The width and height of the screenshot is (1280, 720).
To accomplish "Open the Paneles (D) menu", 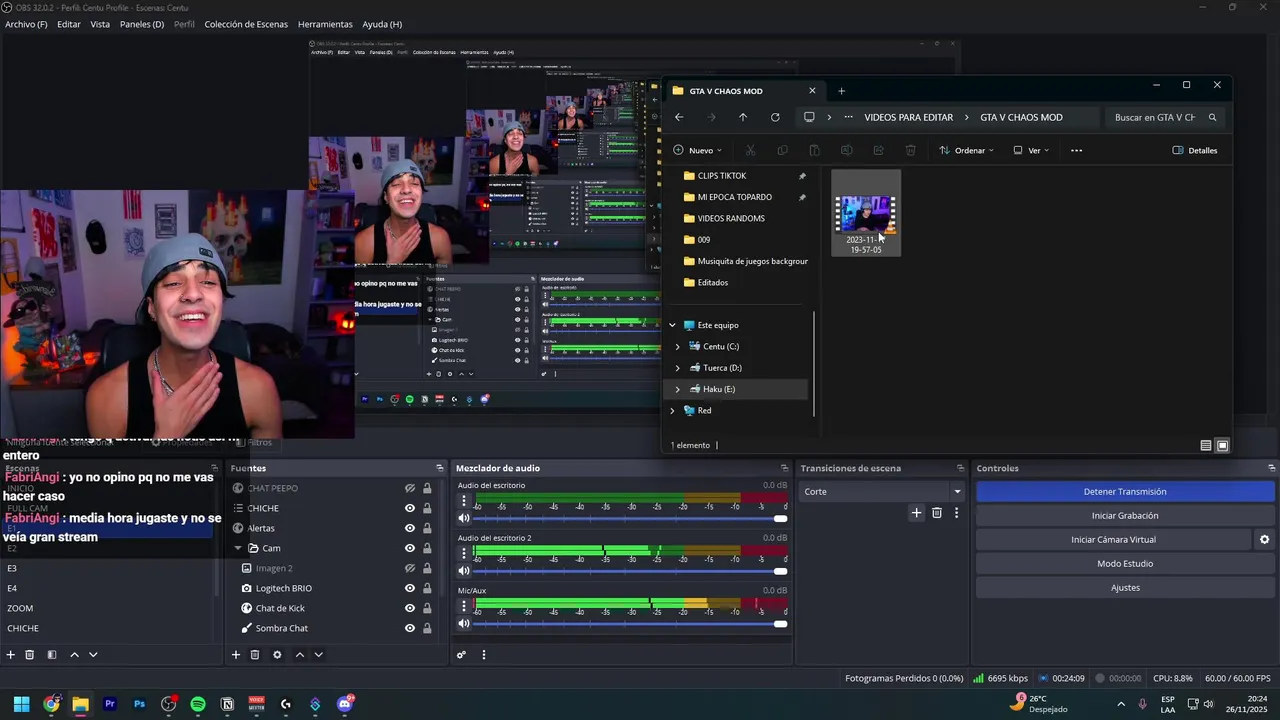I will click(142, 24).
